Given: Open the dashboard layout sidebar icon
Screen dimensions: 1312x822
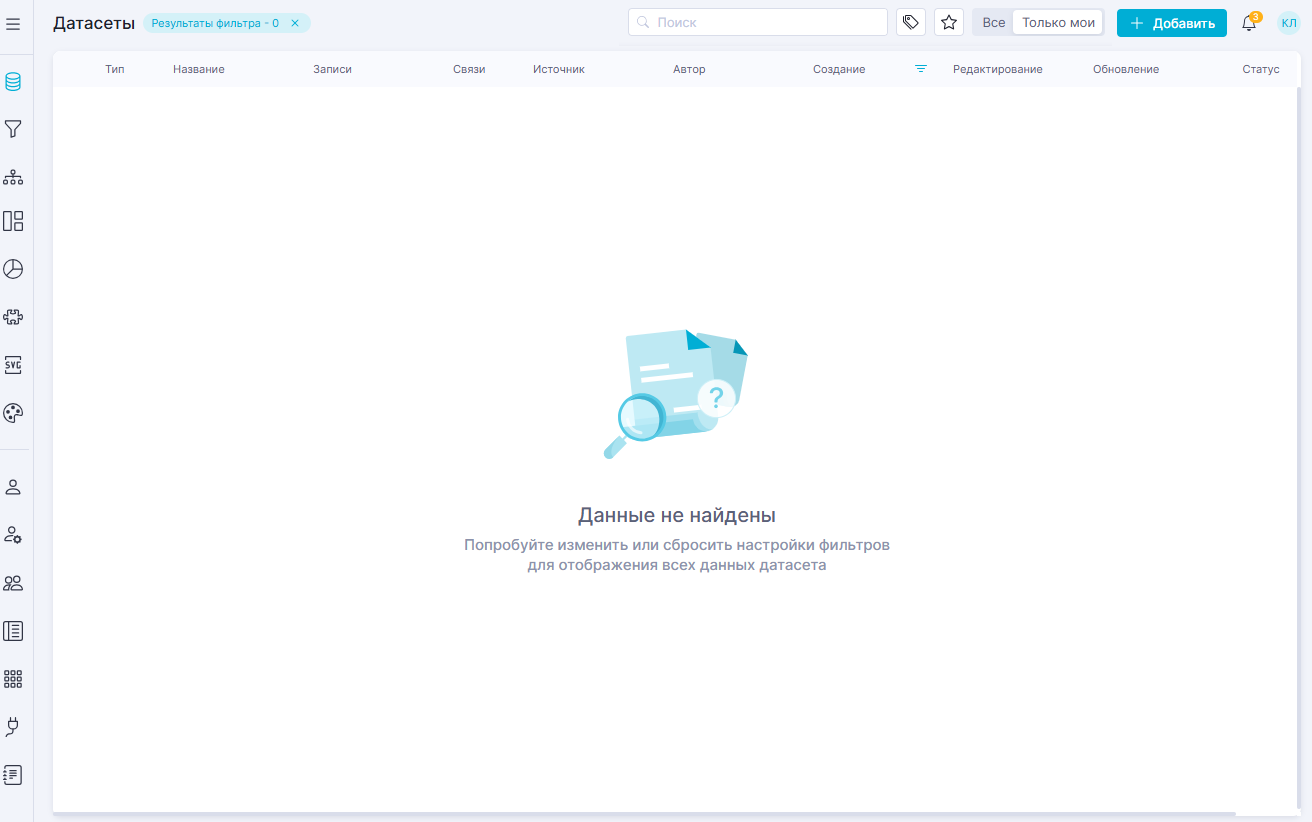Looking at the screenshot, I should (13, 221).
